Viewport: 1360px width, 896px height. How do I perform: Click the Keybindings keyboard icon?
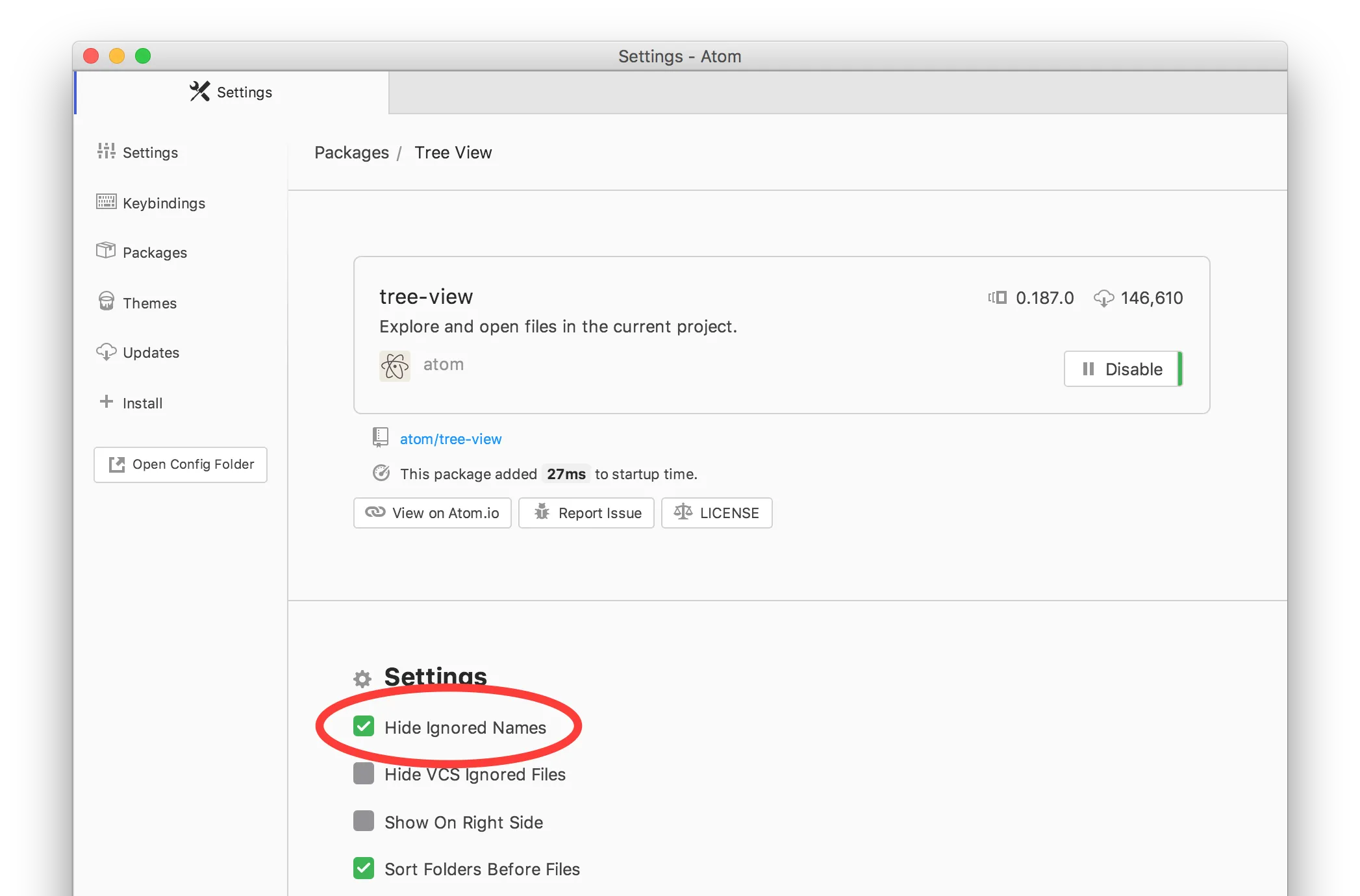pyautogui.click(x=106, y=202)
